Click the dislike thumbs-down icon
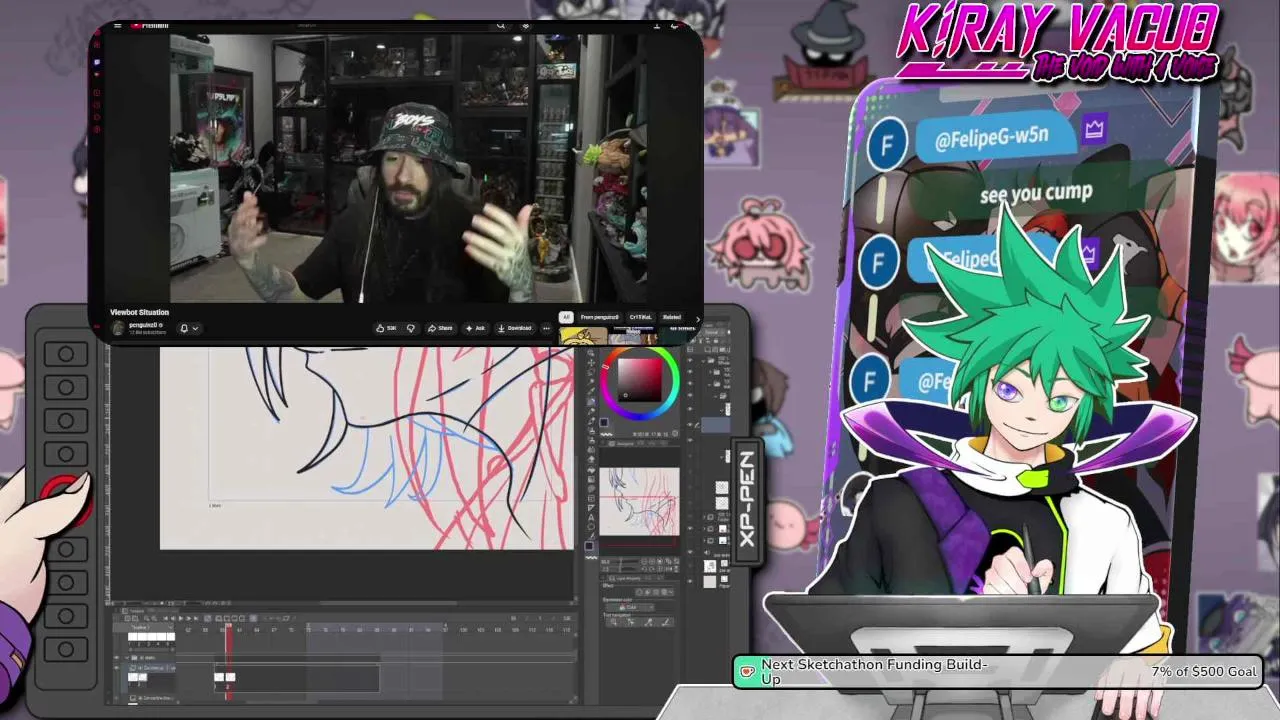This screenshot has height=720, width=1280. tap(411, 328)
